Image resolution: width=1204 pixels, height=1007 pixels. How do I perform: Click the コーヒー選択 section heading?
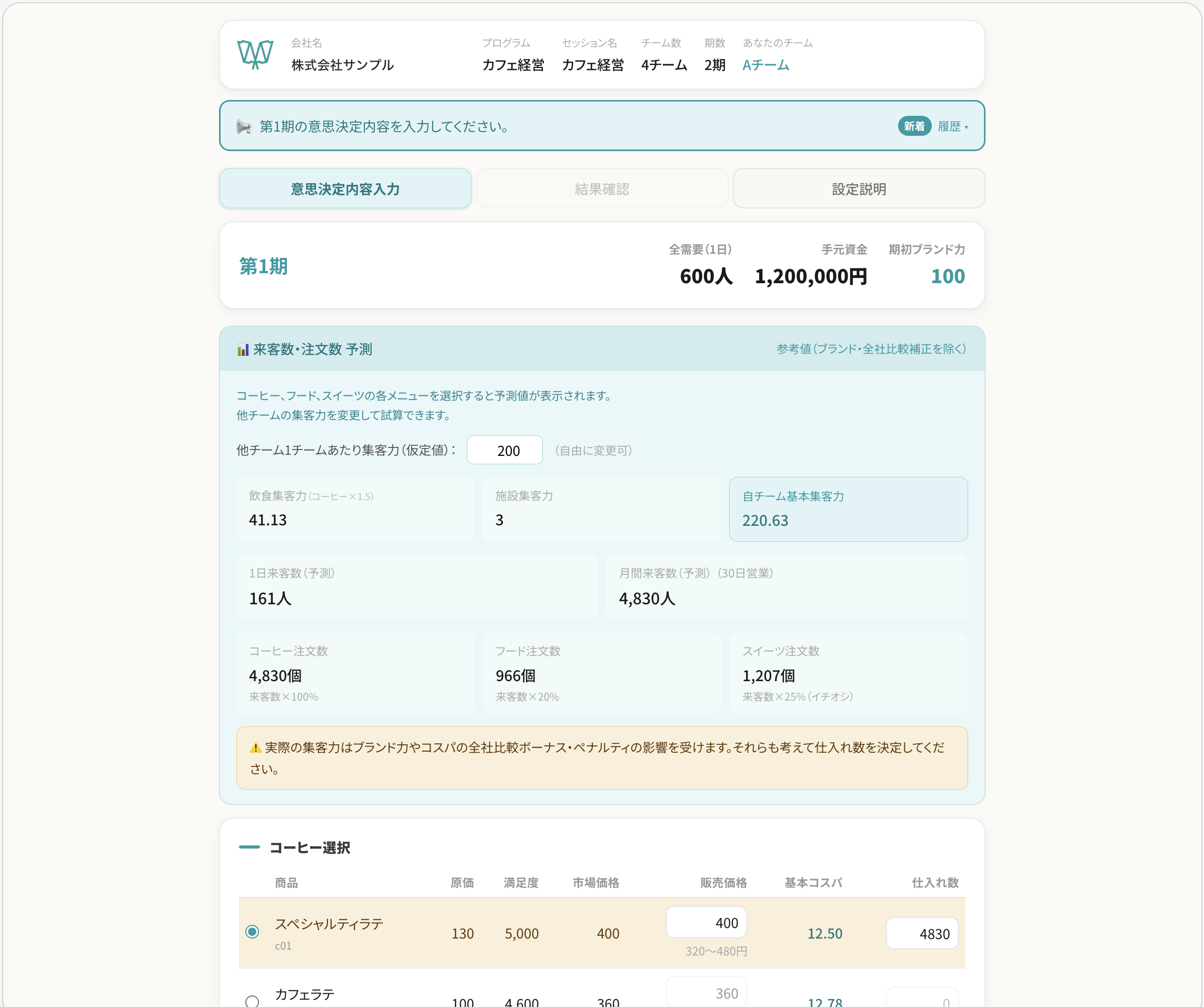[310, 848]
